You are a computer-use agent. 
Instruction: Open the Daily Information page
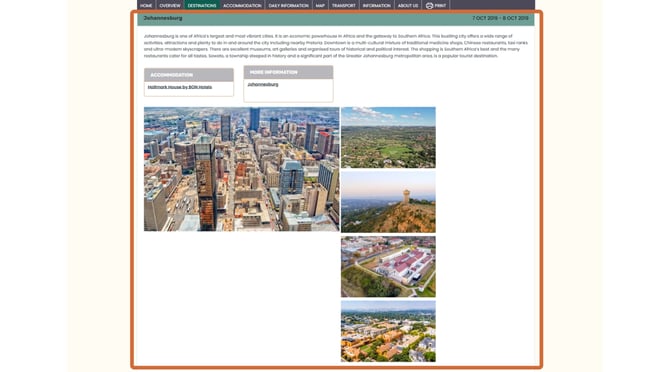[x=288, y=6]
